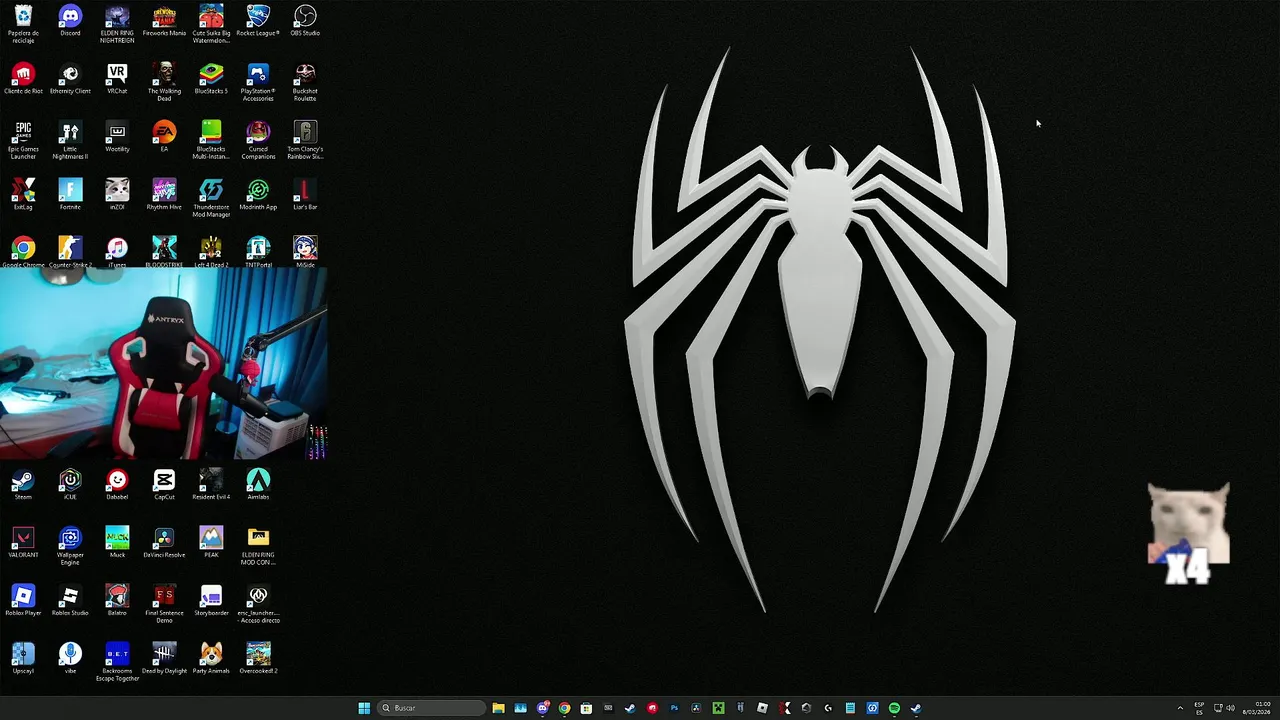Screen dimensions: 1280x720
Task: Open PlayStation Accessories shortcut
Action: pyautogui.click(x=258, y=82)
